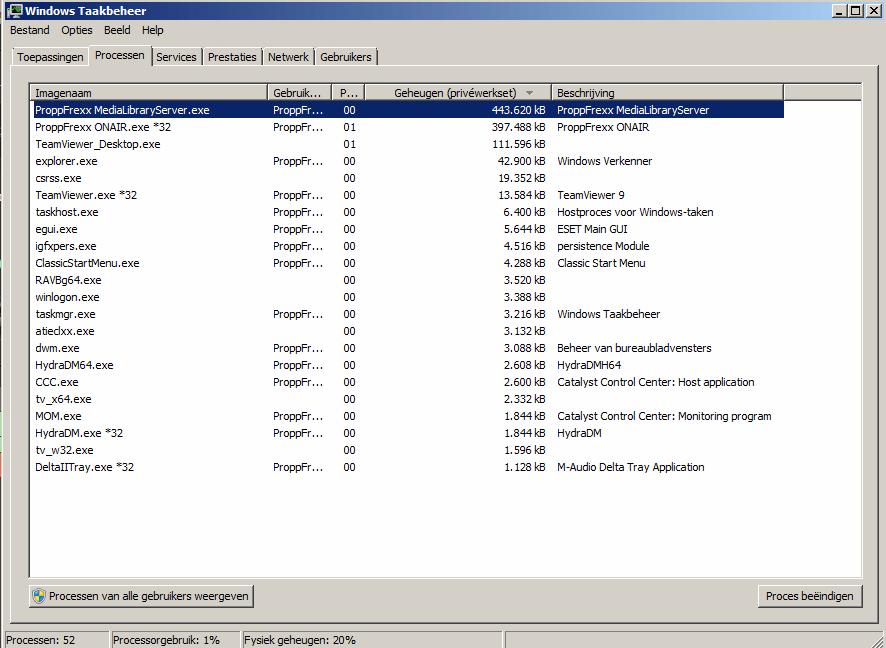Open the Help menu
Screen dimensions: 886x648
pos(152,30)
